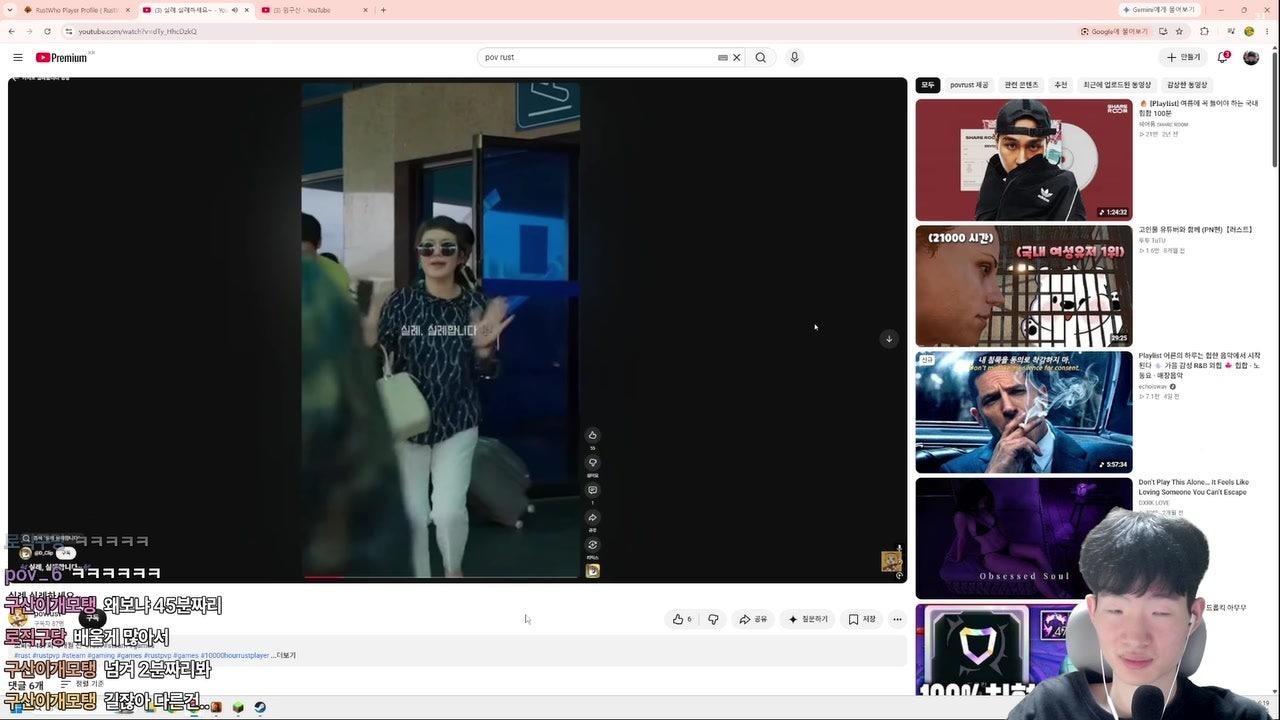The height and width of the screenshot is (720, 1280).
Task: Open the YouTube hamburger guide menu
Action: pyautogui.click(x=17, y=57)
